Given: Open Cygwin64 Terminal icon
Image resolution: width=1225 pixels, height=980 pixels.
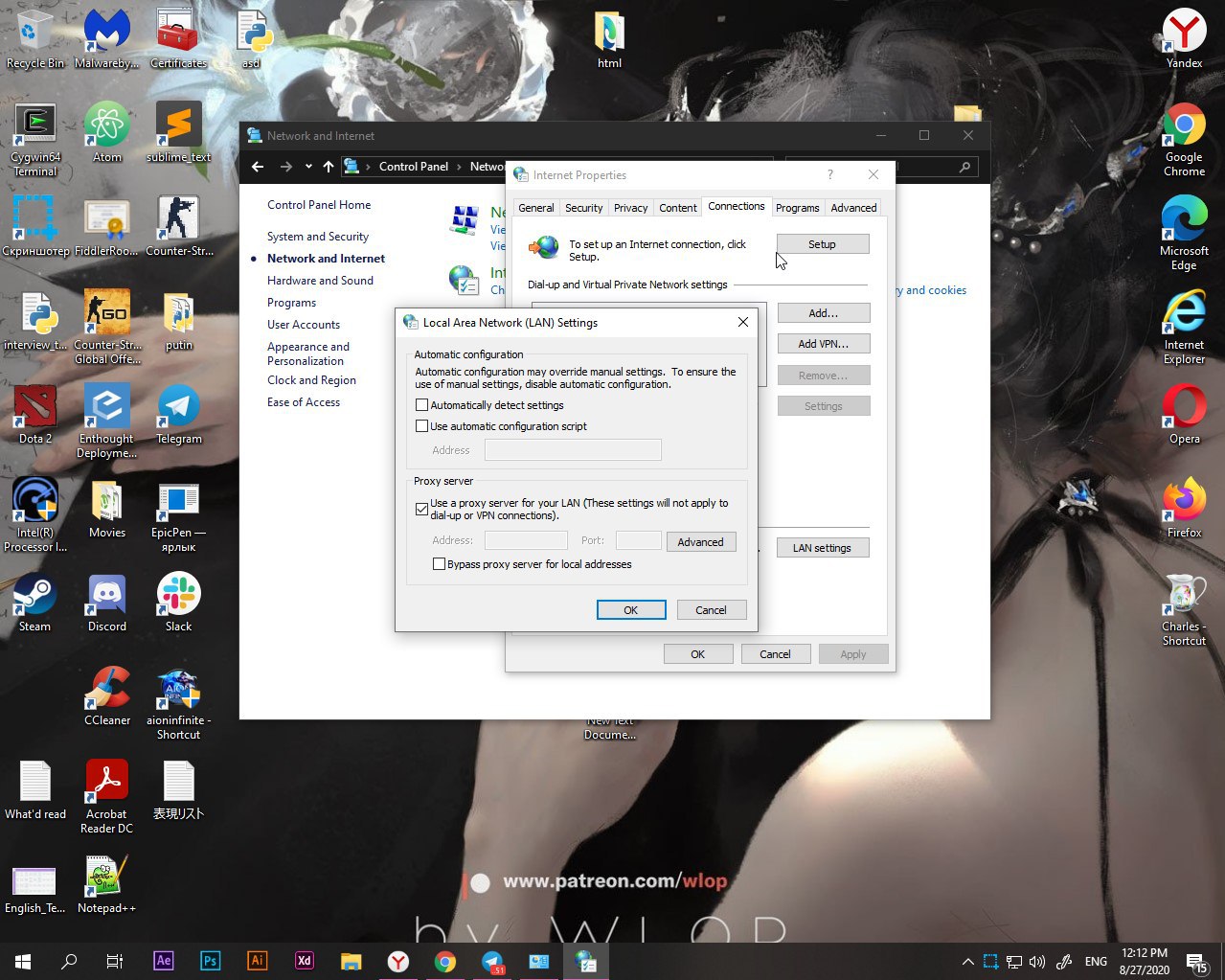Looking at the screenshot, I should coord(35,140).
